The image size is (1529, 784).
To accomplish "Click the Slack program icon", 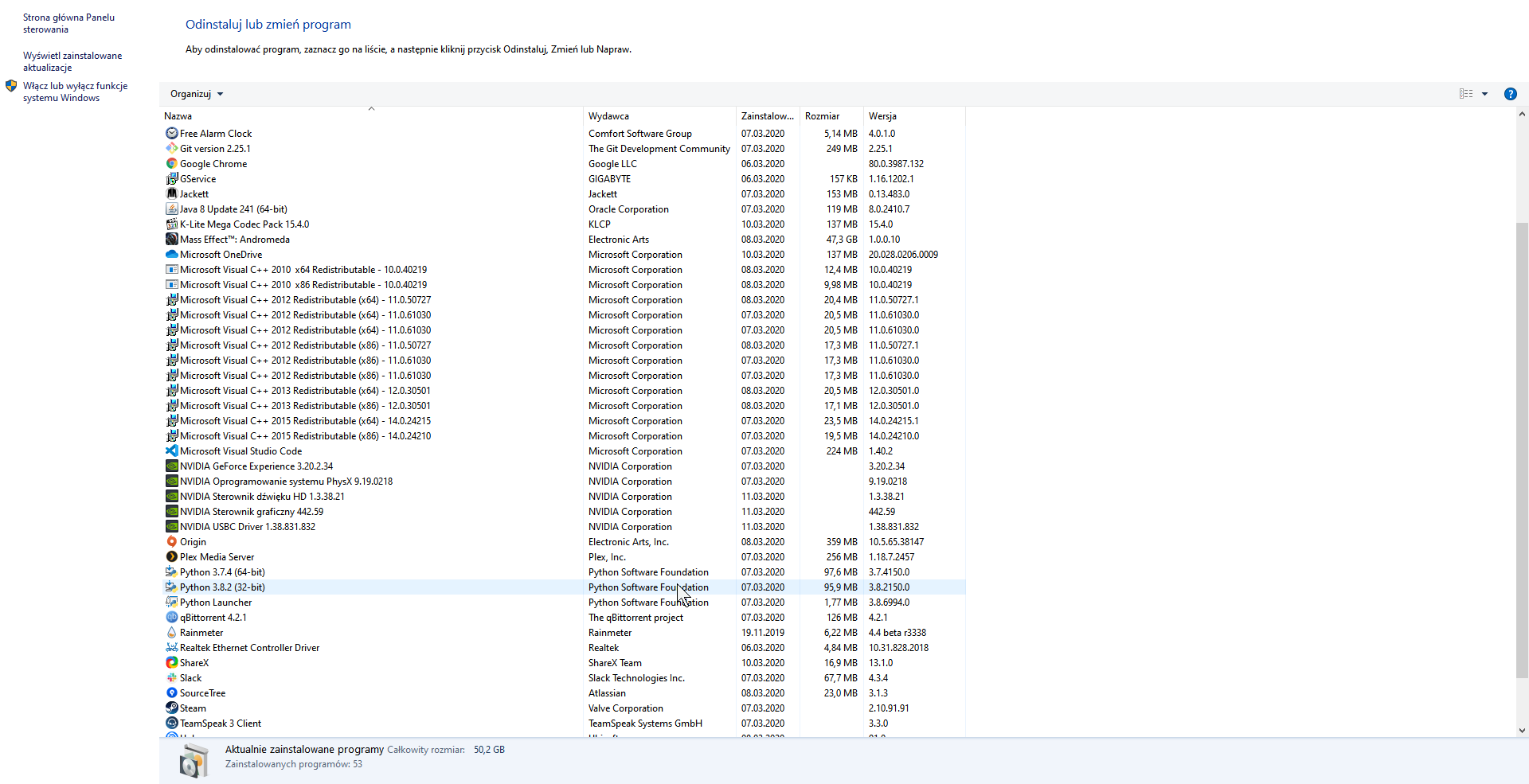I will (171, 678).
